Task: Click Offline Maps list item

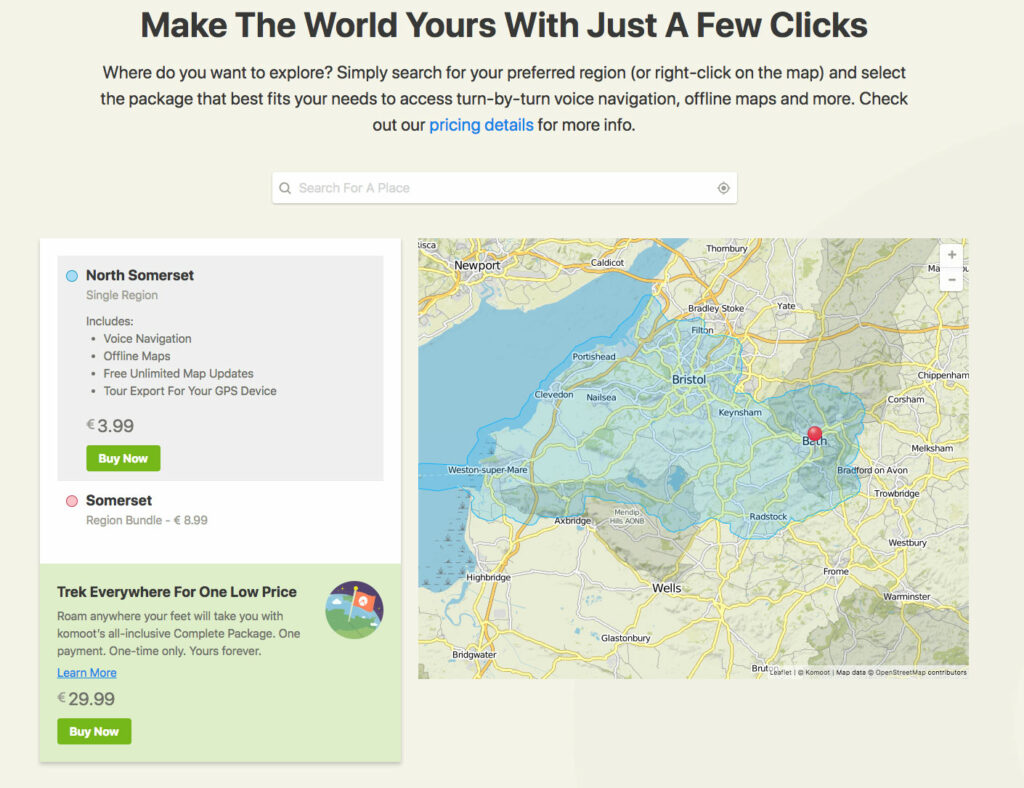Action: click(136, 356)
